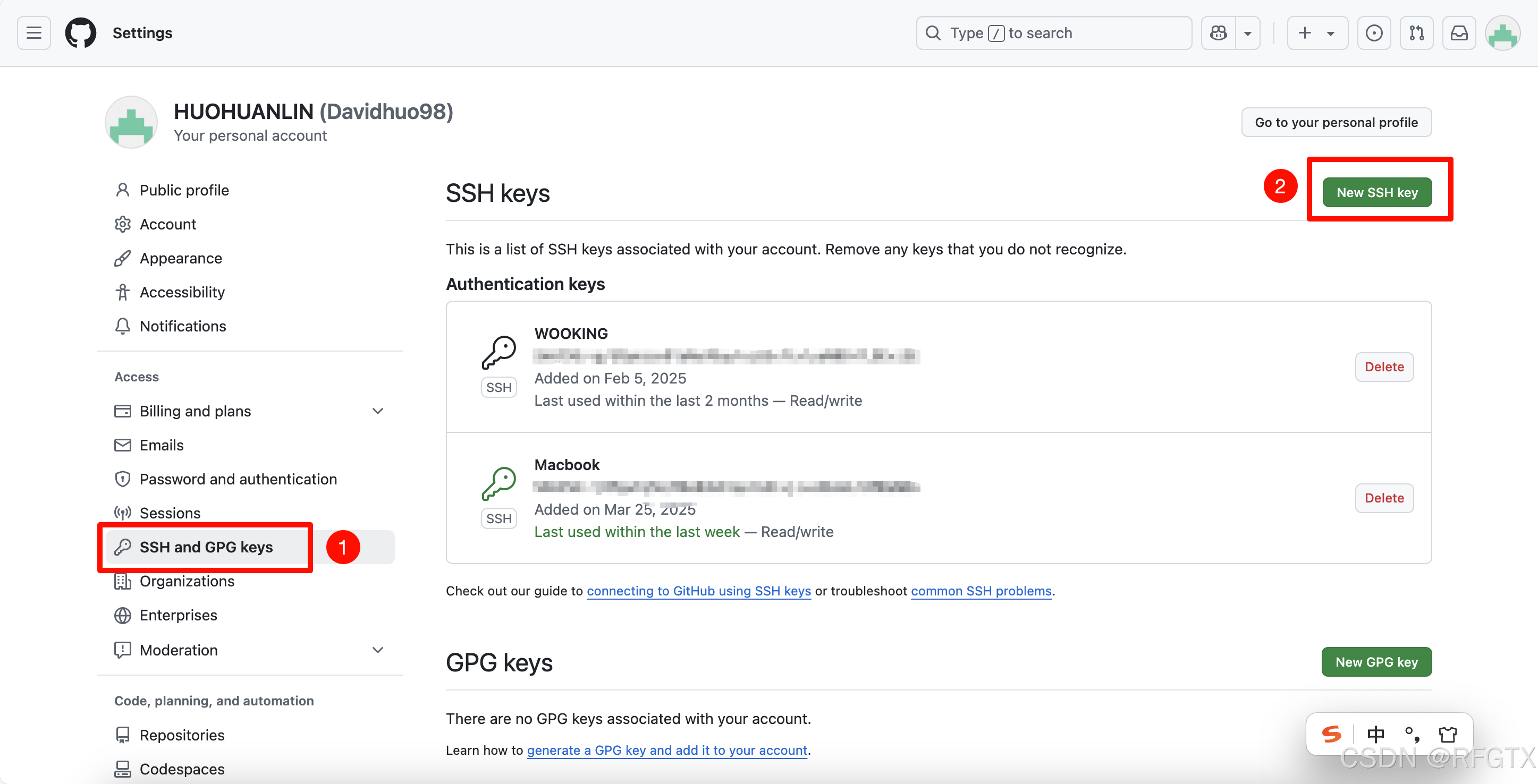1538x784 pixels.
Task: Toggle Chinese input mode indicator
Action: pyautogui.click(x=1375, y=734)
